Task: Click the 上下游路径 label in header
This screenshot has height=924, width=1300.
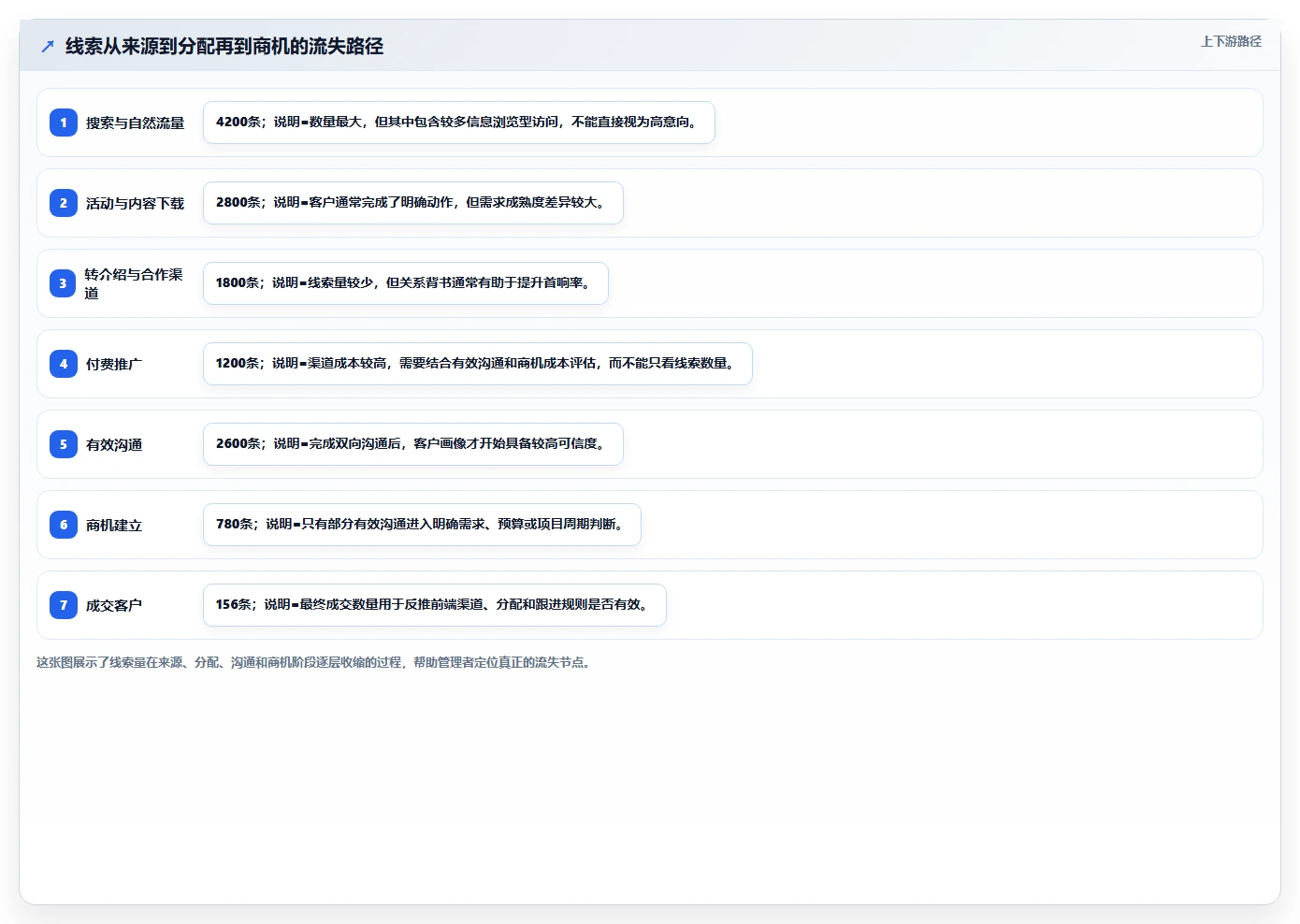Action: click(1231, 41)
